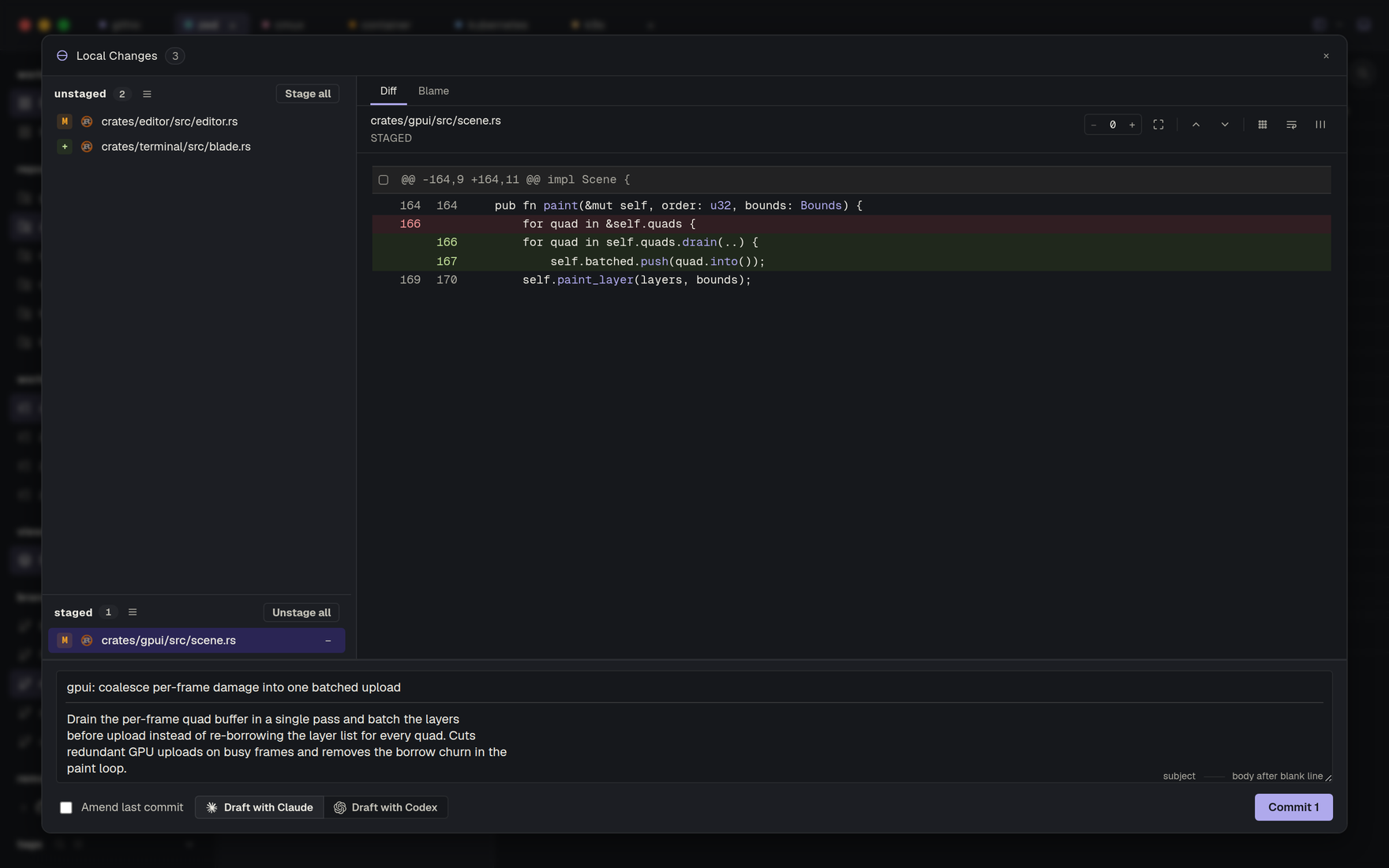Screen dimensions: 1389x868
Task: Draft commit message with Codex
Action: pyautogui.click(x=386, y=807)
